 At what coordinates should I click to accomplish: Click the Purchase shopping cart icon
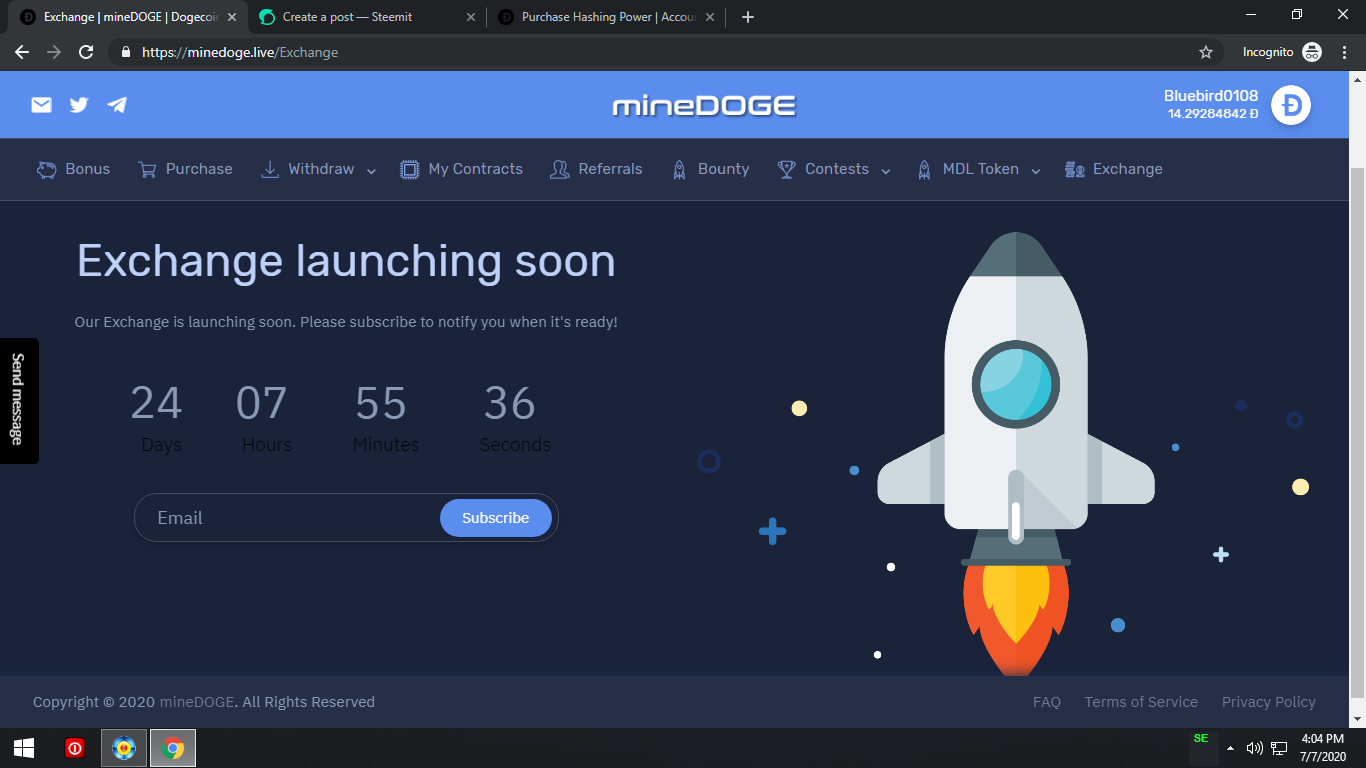147,169
